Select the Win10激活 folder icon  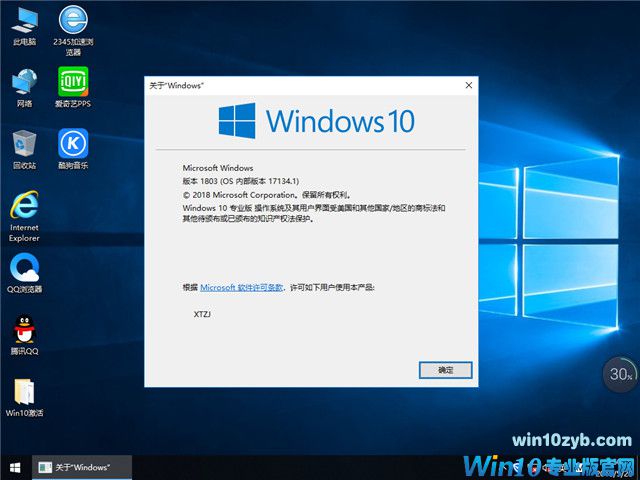pos(24,398)
